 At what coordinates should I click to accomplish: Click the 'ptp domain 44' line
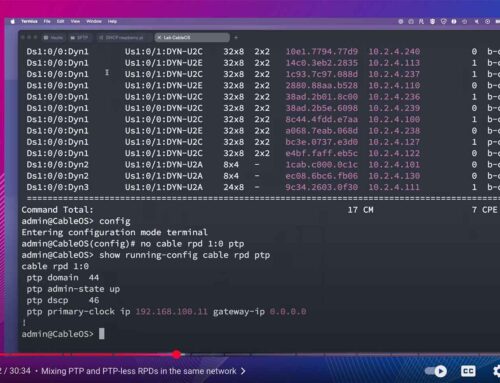[63, 278]
